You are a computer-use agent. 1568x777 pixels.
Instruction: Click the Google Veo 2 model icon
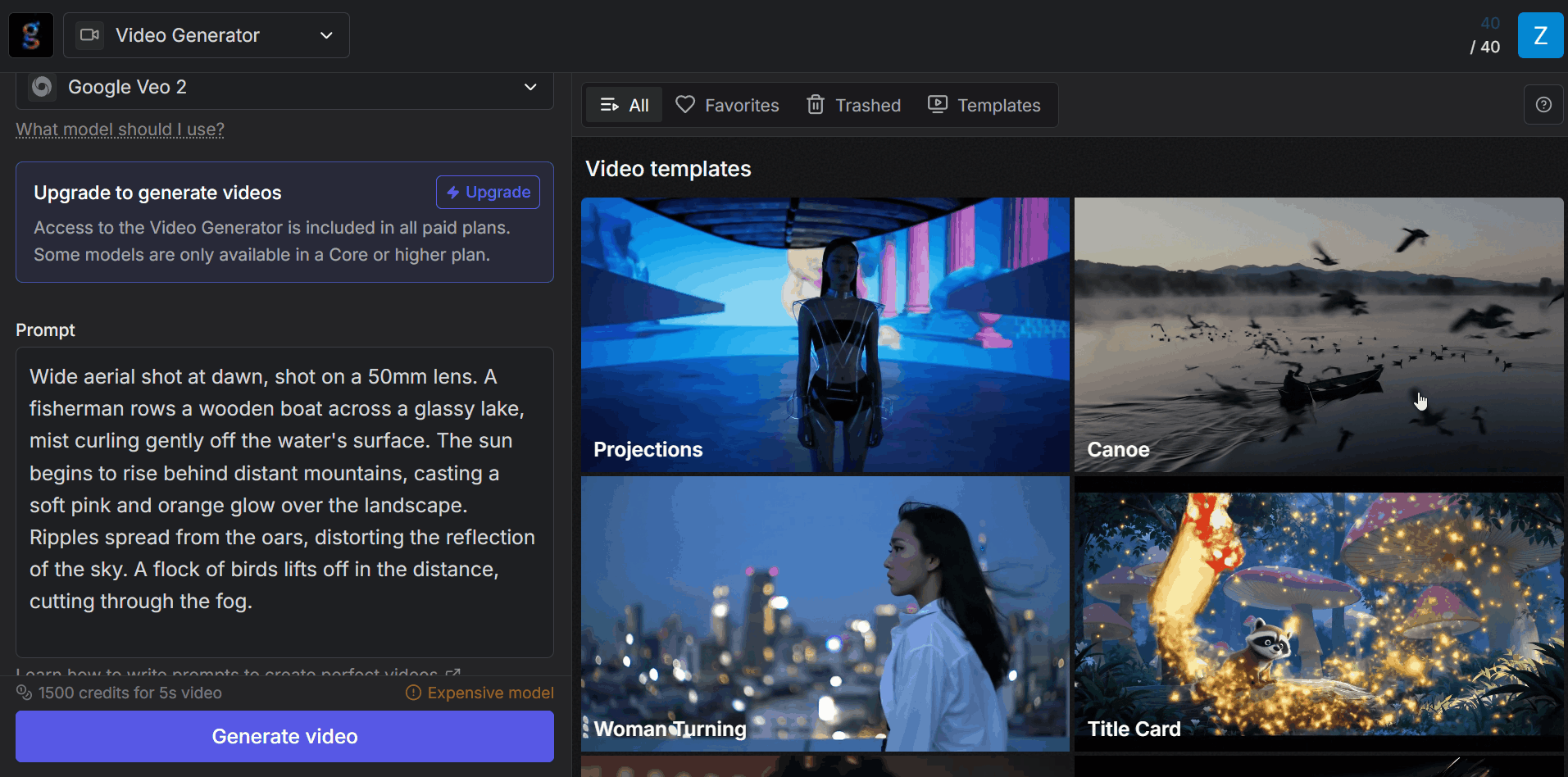tap(42, 87)
